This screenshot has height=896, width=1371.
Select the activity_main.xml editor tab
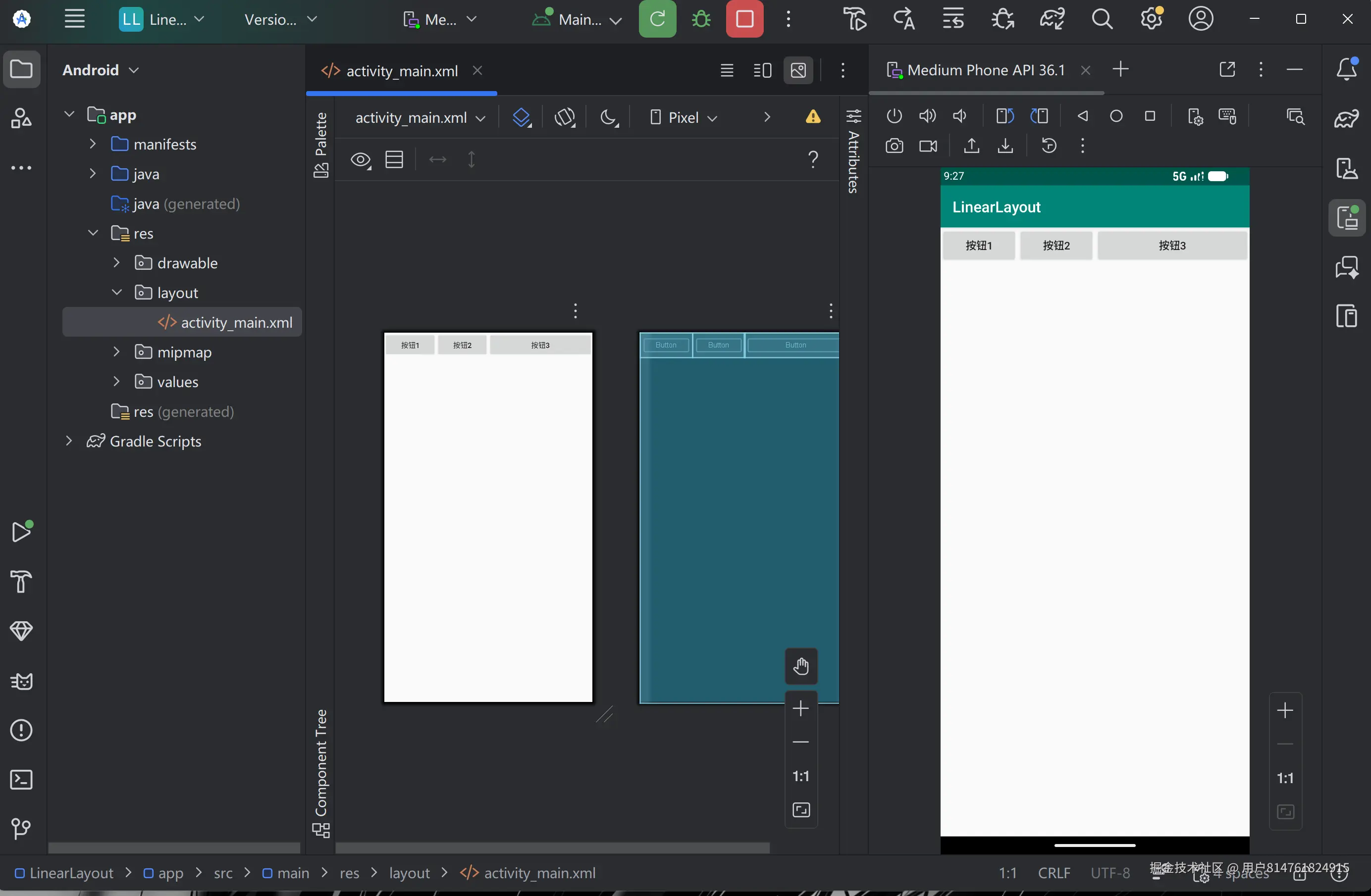click(x=402, y=71)
